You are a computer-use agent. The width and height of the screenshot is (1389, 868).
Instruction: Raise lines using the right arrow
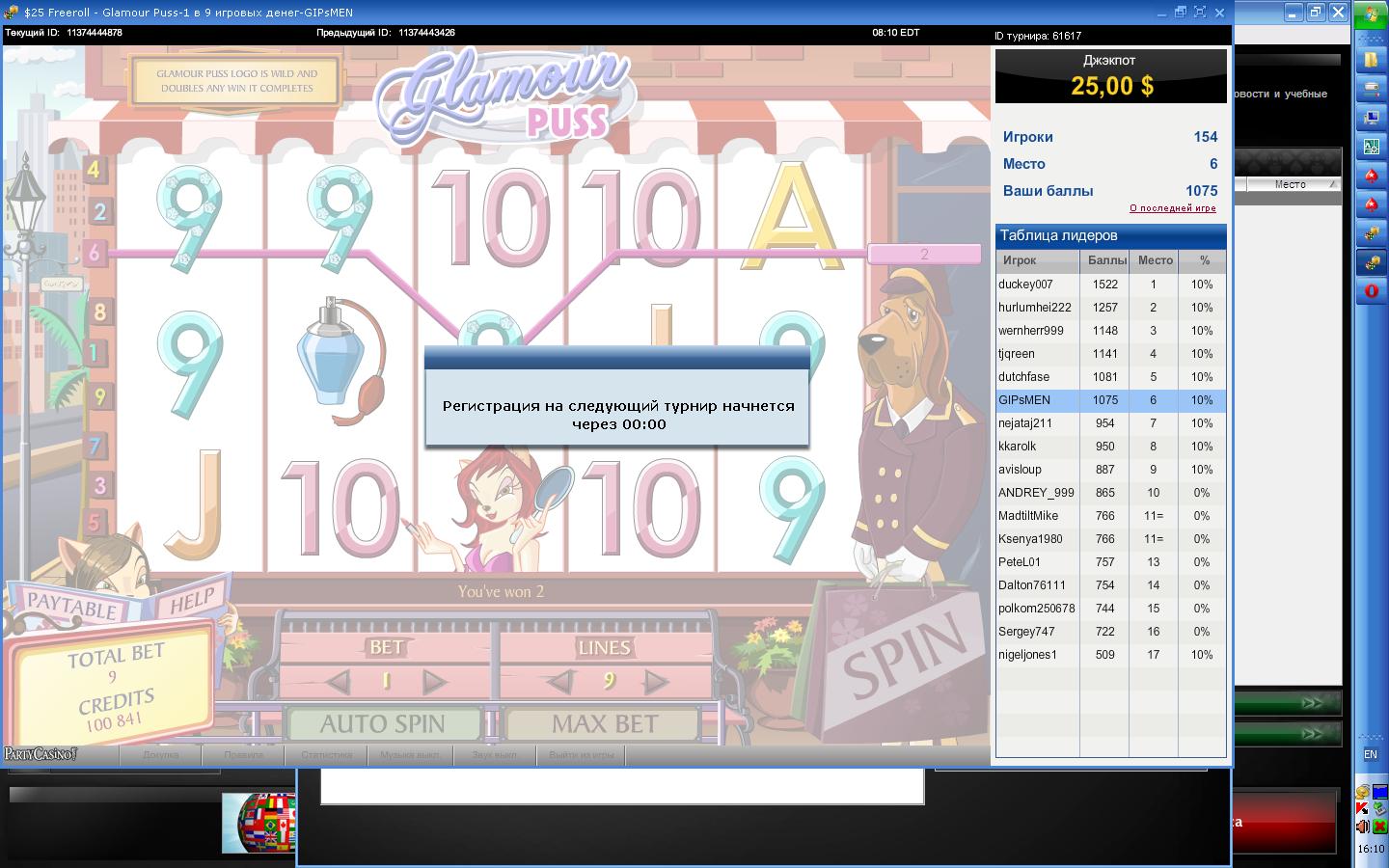[656, 682]
